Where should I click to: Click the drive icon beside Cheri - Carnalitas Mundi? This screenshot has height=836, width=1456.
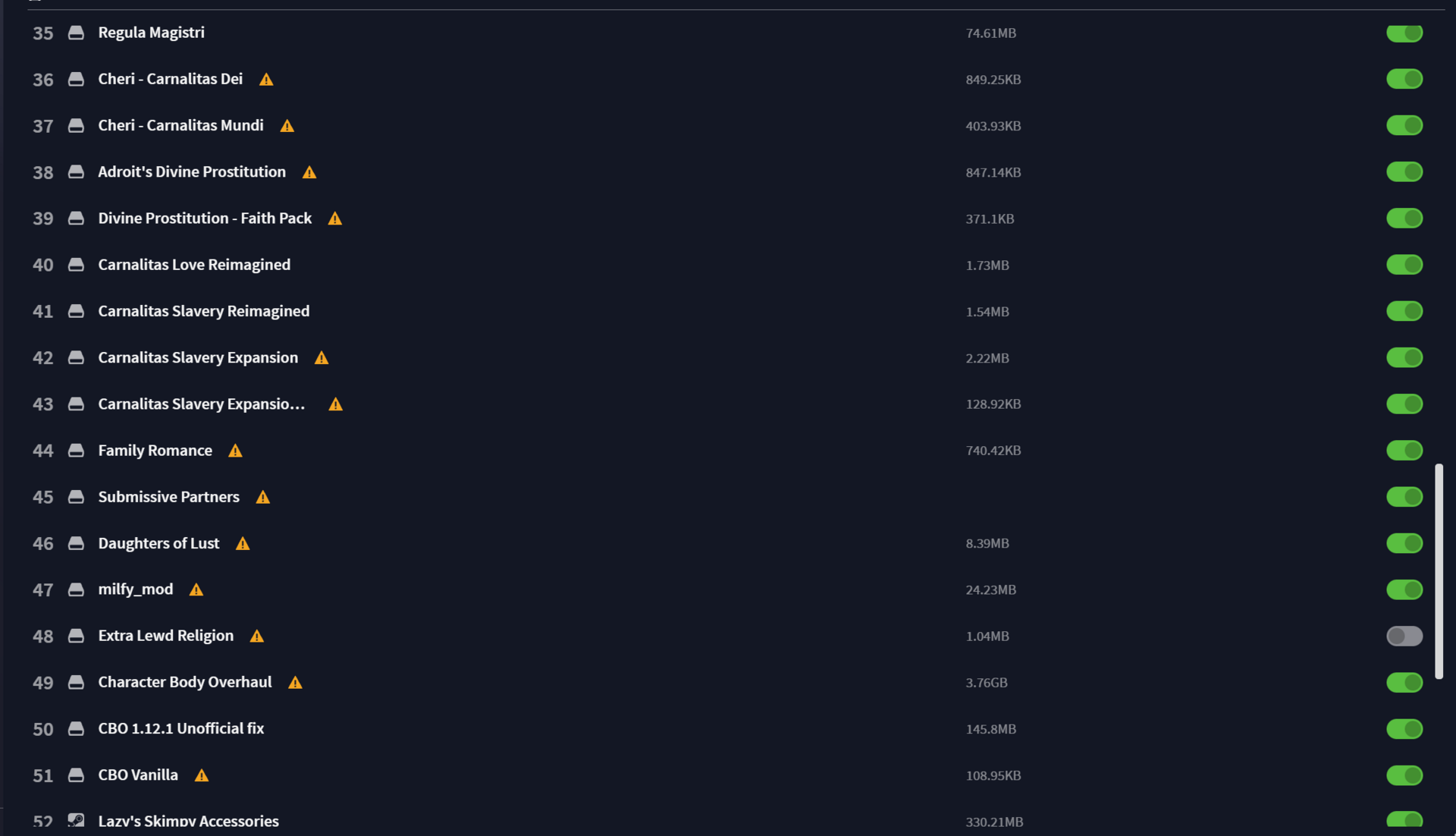[76, 125]
